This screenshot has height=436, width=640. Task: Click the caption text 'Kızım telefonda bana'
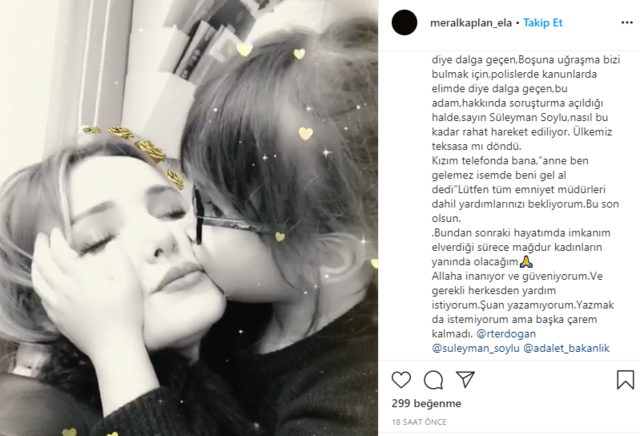pos(482,161)
